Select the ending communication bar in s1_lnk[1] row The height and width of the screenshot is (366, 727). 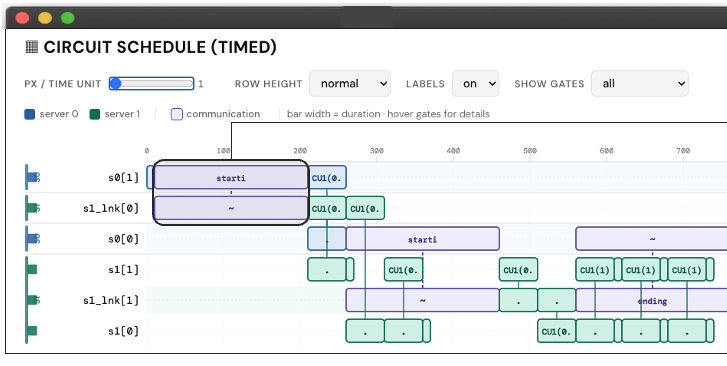(x=651, y=300)
